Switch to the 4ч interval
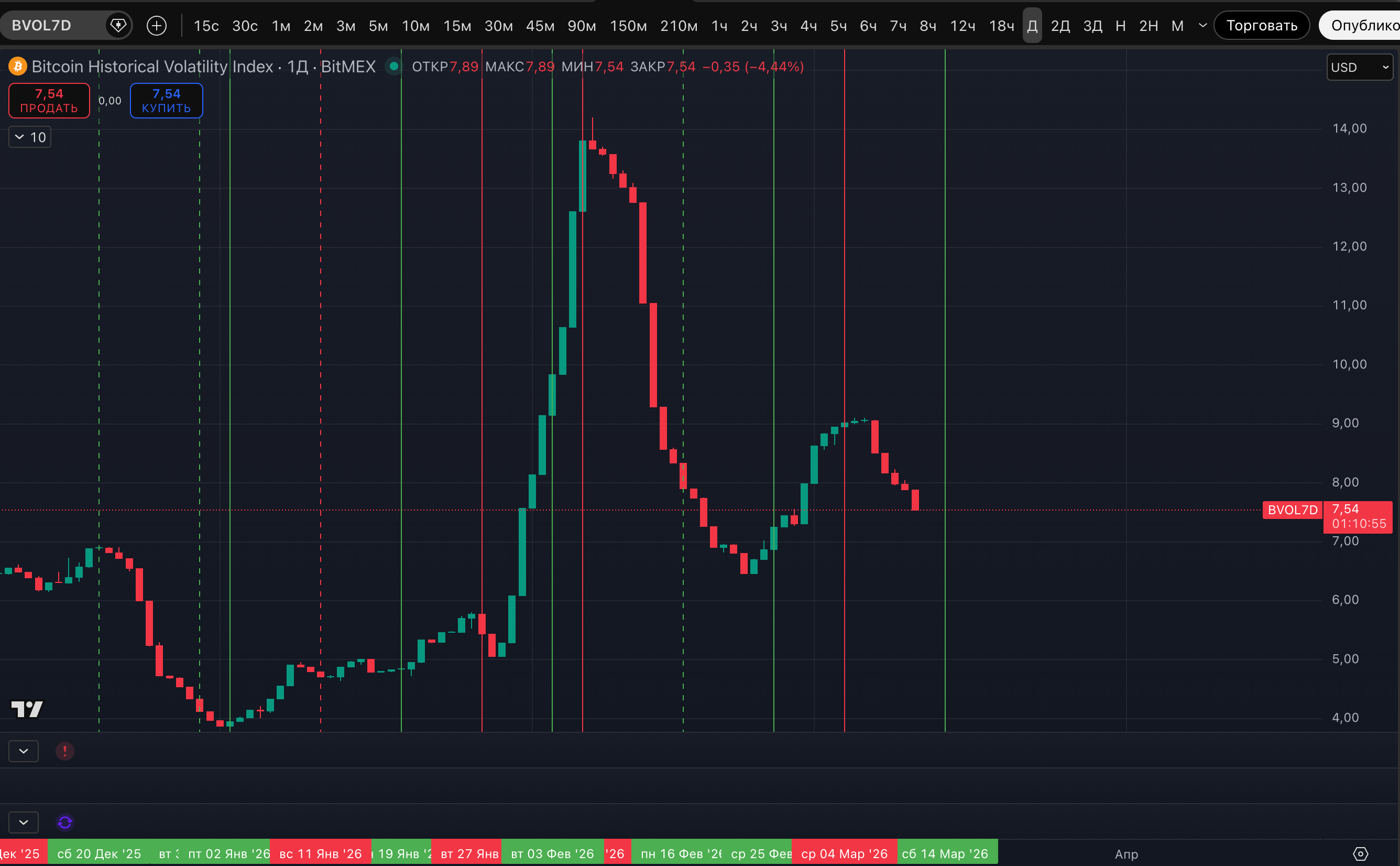This screenshot has width=1400, height=866. 808,26
